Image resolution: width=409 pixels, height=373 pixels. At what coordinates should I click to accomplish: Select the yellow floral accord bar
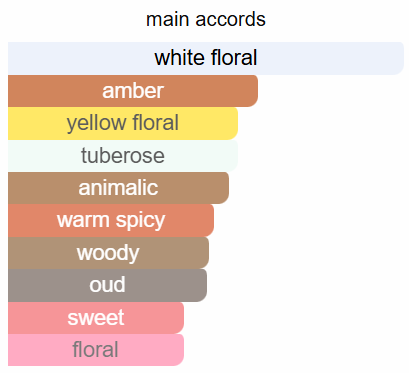click(x=123, y=123)
